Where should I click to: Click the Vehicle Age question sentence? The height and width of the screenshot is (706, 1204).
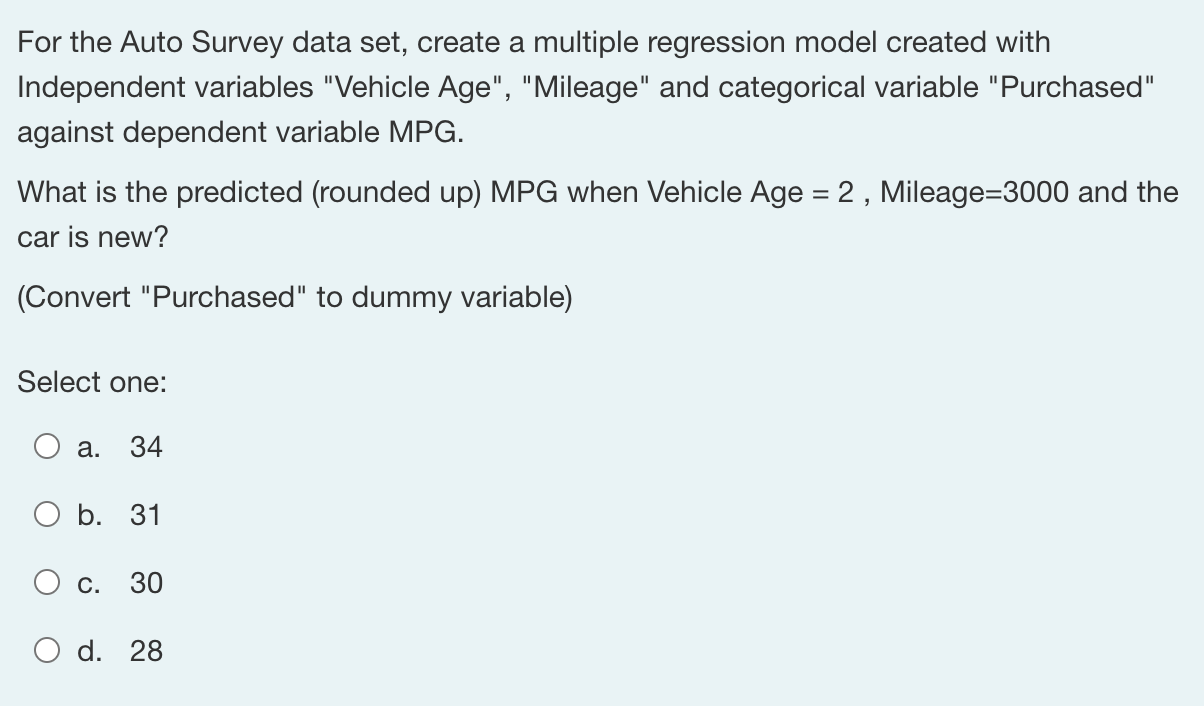point(597,213)
